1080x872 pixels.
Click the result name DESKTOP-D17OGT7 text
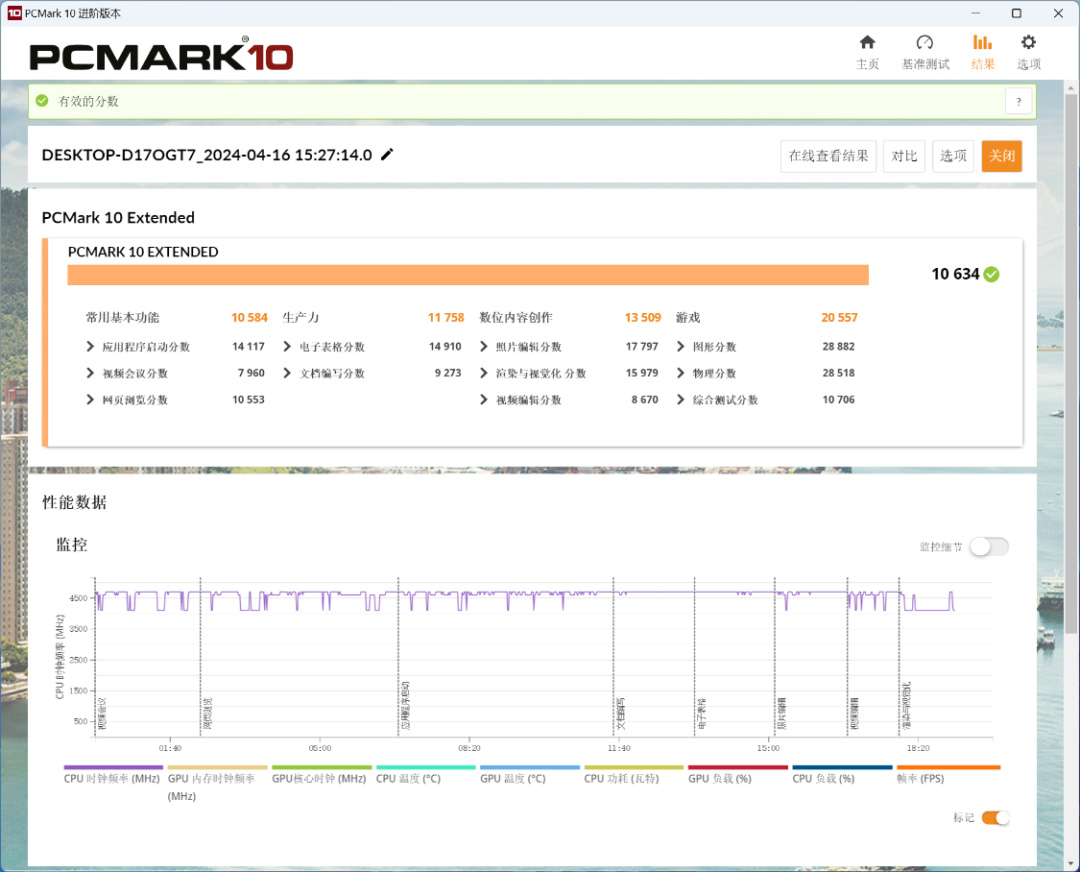(x=207, y=155)
